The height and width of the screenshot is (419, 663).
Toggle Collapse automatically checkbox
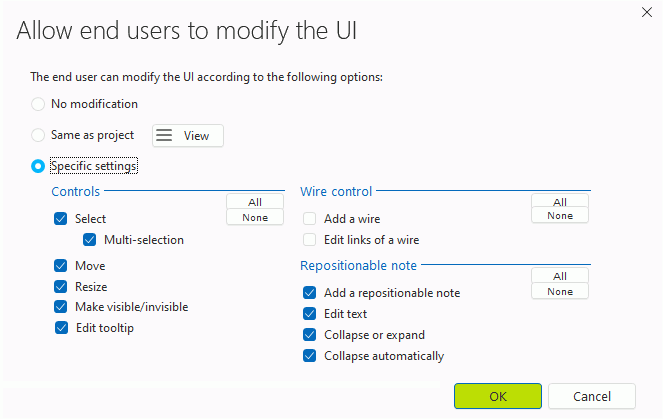[x=310, y=356]
